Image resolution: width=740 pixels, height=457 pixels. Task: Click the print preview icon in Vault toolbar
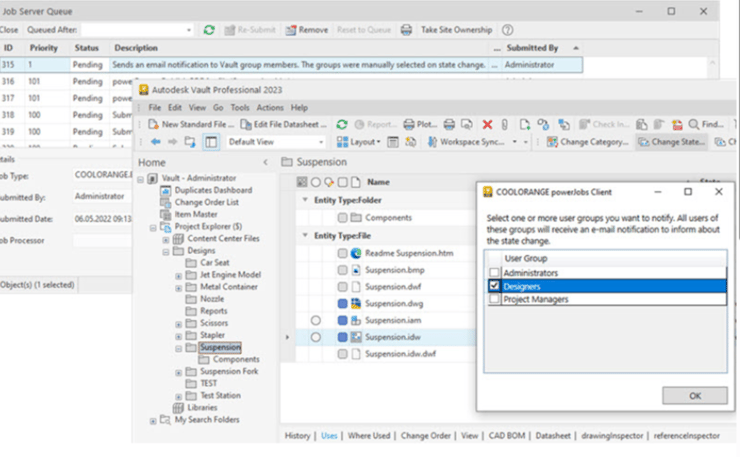467,124
